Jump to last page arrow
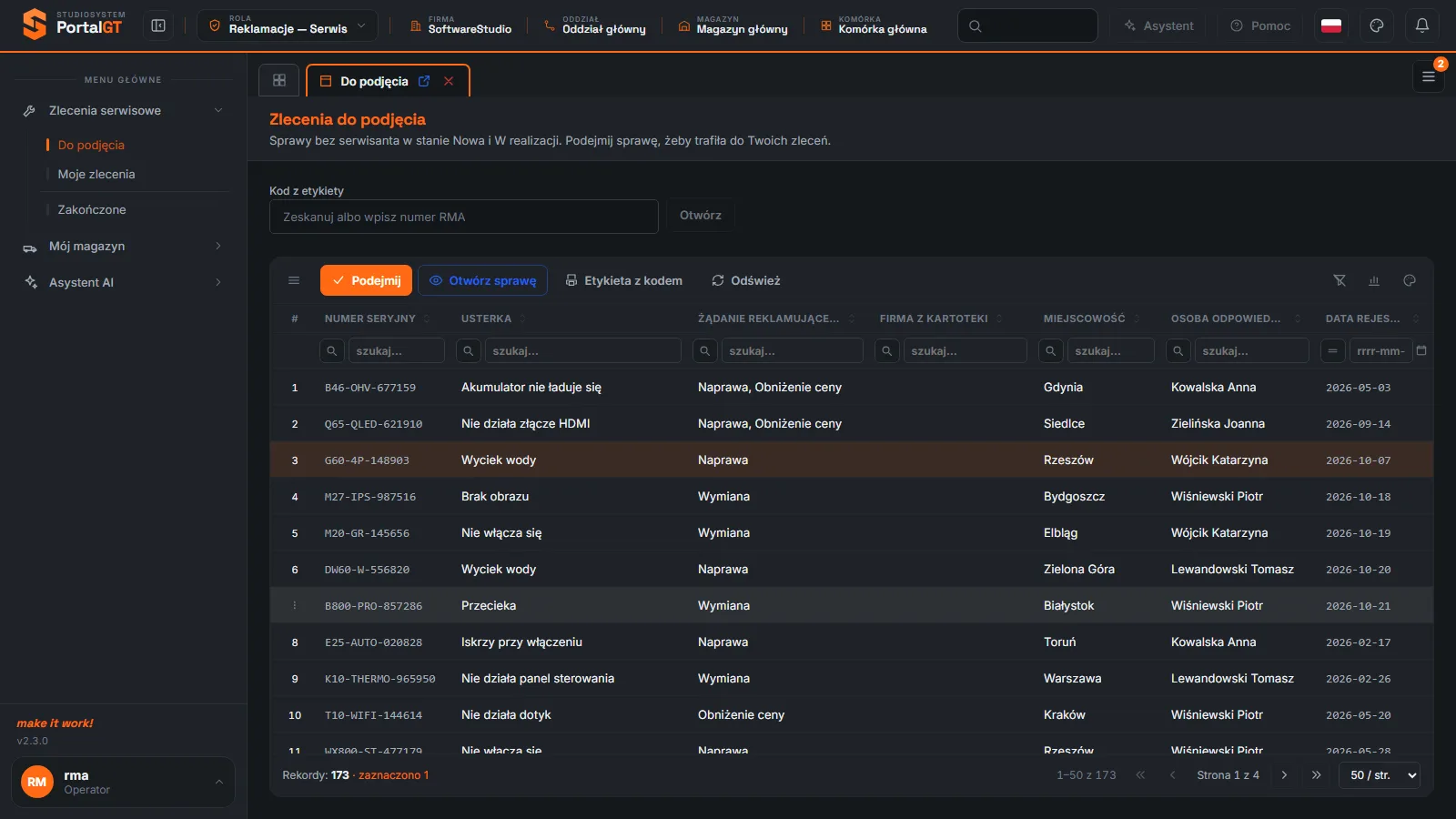 click(1316, 775)
